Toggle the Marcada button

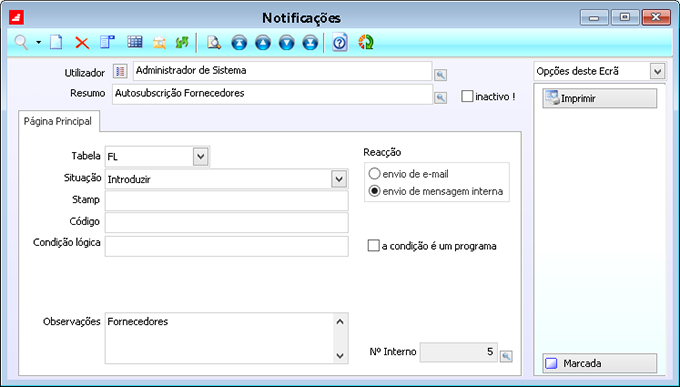tap(600, 363)
